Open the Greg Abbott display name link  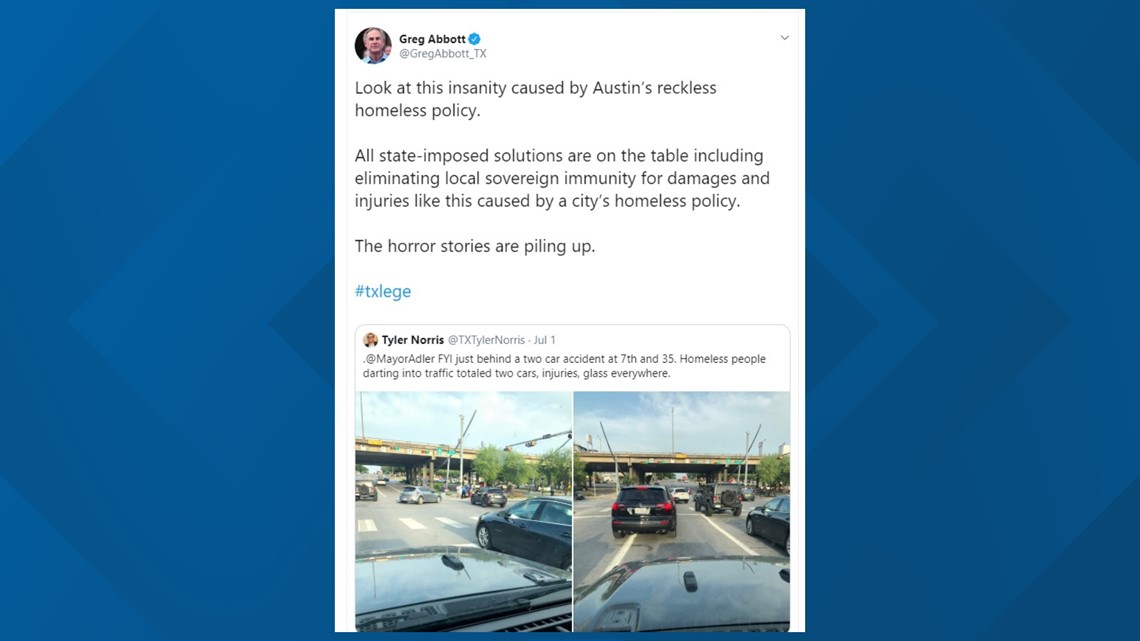tap(432, 39)
